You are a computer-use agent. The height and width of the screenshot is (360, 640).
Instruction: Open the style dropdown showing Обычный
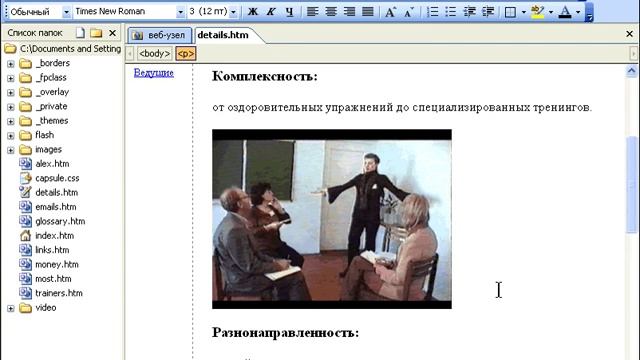tap(66, 12)
